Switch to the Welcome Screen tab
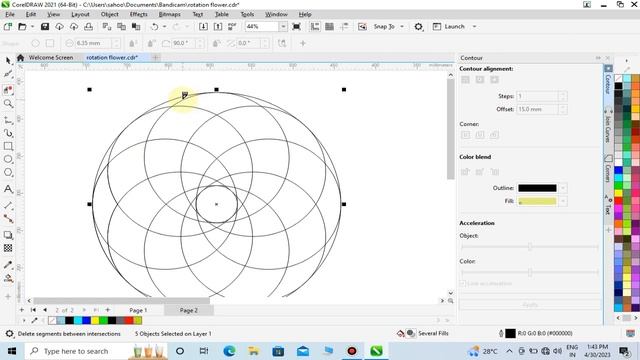The width and height of the screenshot is (640, 360). pos(51,58)
